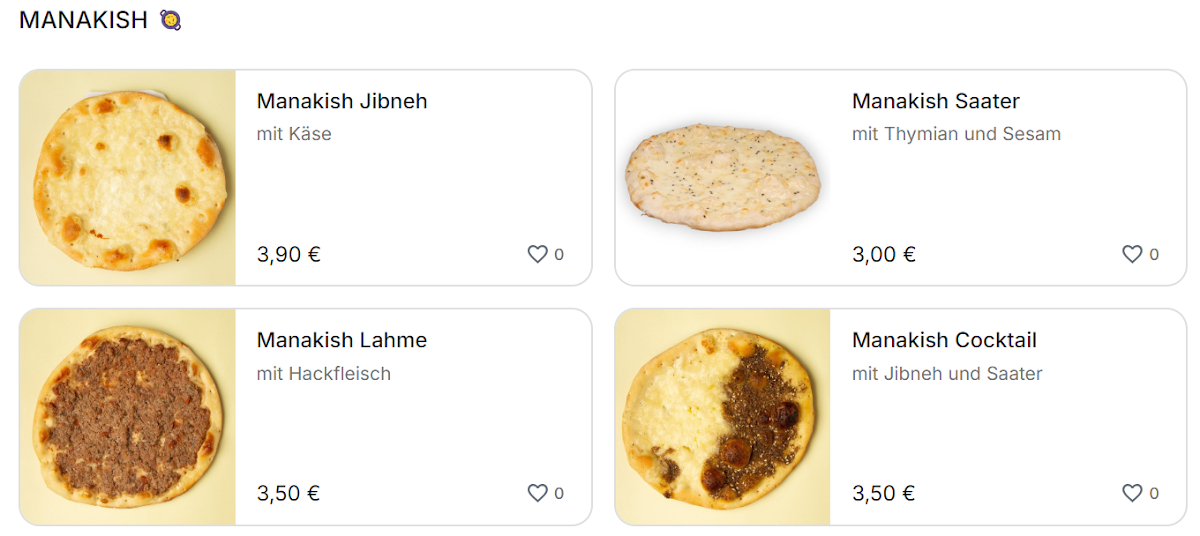Tap heart icon on Manakish Cocktail

pos(1132,493)
